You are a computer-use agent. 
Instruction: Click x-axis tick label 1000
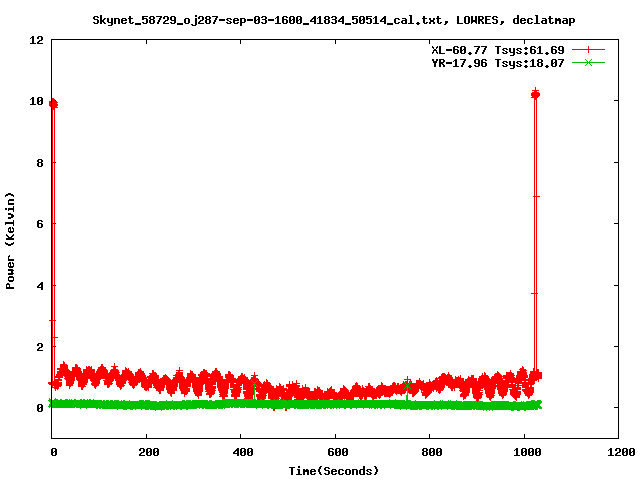point(527,452)
